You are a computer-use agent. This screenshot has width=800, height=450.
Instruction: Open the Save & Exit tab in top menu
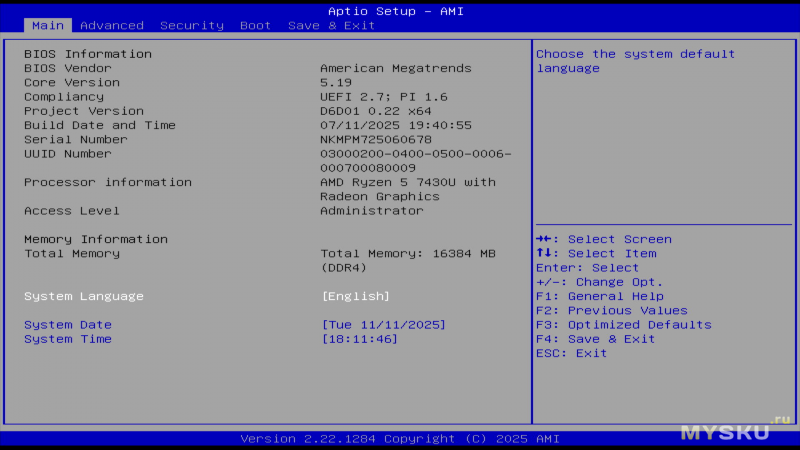[x=331, y=25]
